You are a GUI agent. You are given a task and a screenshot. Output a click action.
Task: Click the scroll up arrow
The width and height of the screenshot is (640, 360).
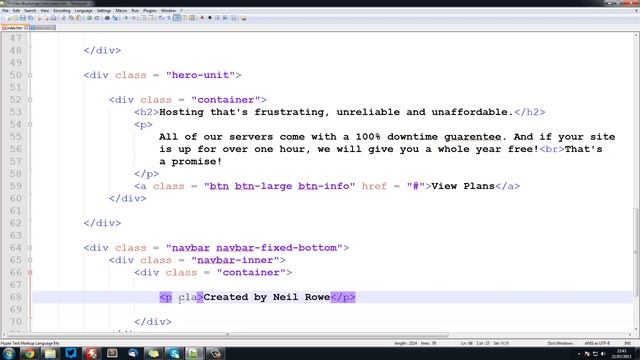pyautogui.click(x=636, y=36)
